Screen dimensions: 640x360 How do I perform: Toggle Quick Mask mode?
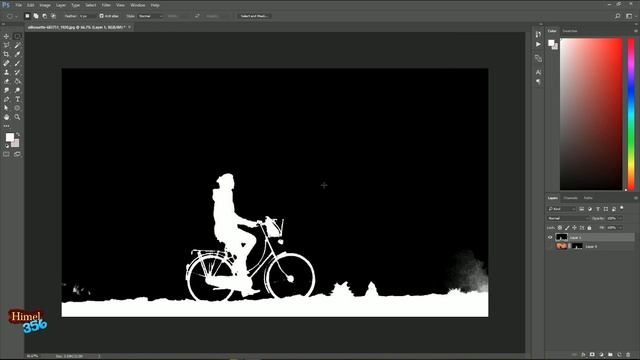tap(6, 154)
